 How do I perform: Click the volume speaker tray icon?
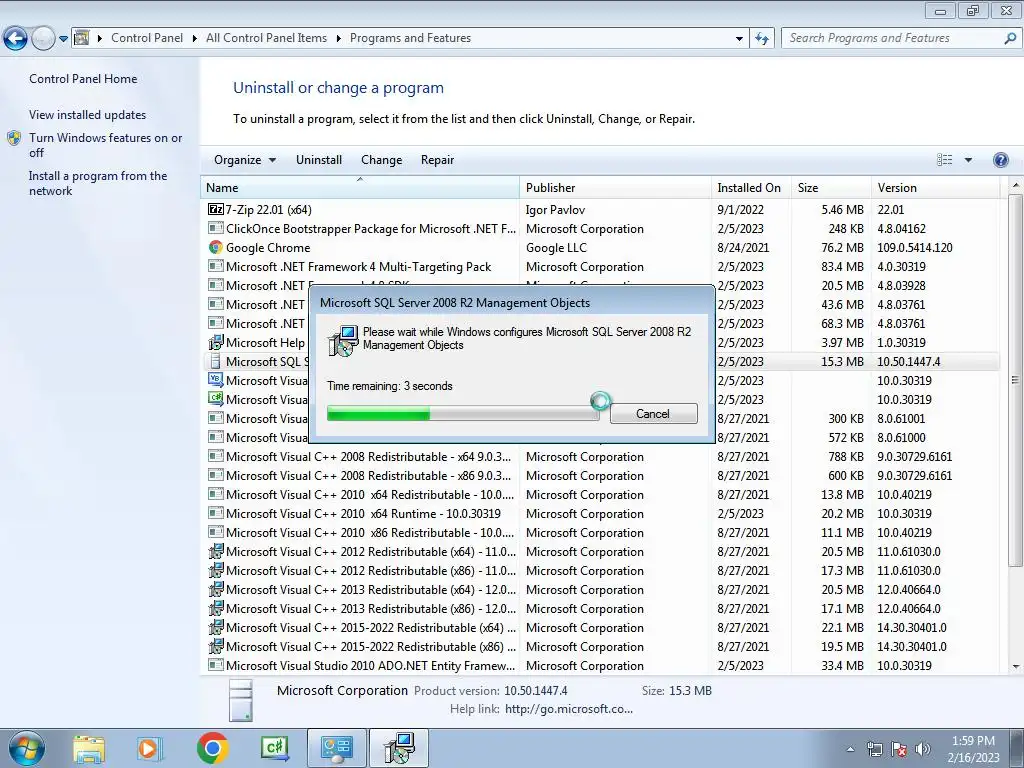(x=923, y=749)
